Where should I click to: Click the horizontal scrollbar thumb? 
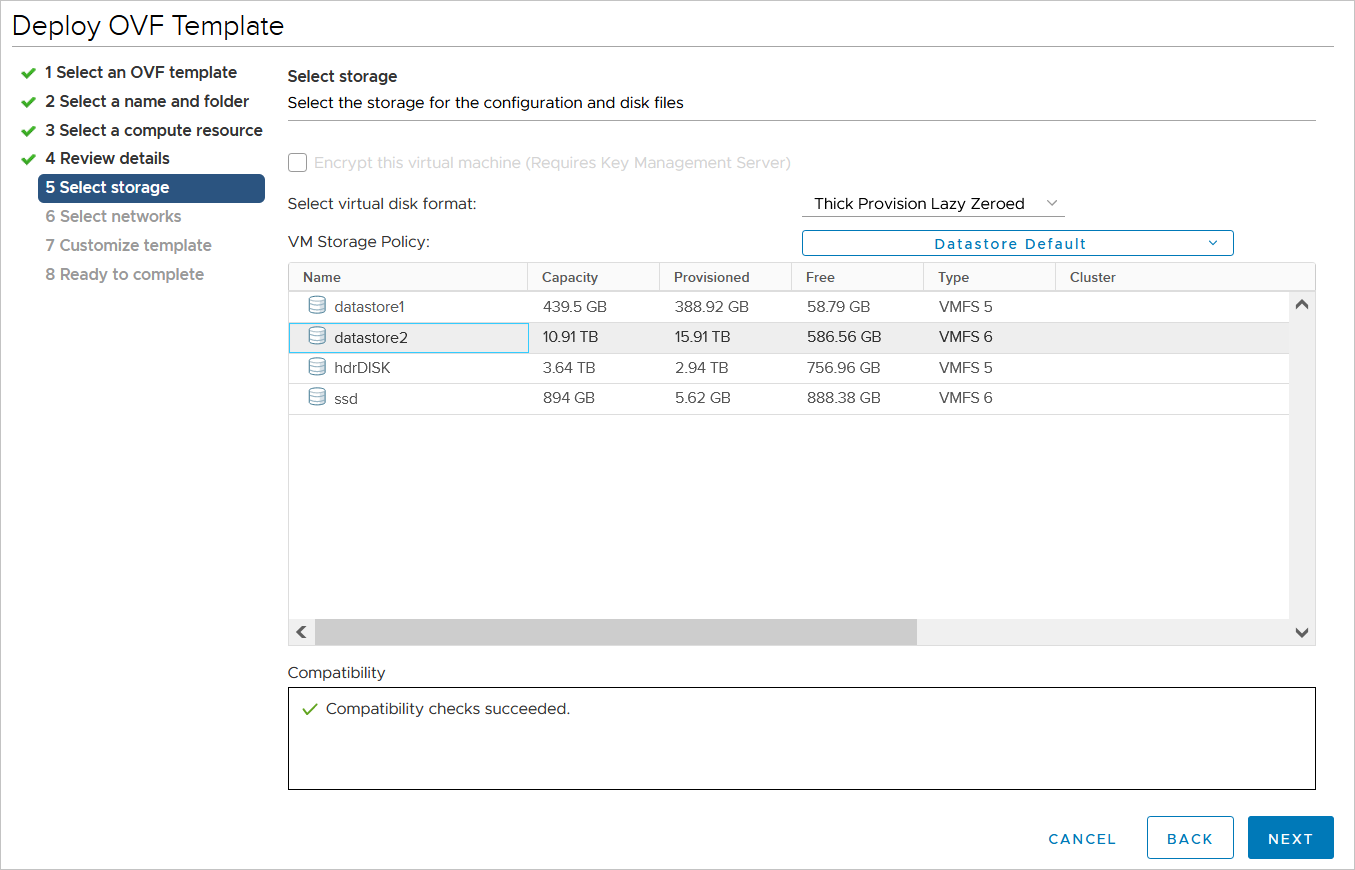[615, 632]
